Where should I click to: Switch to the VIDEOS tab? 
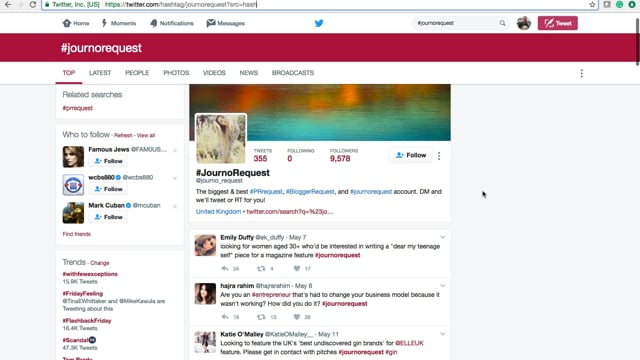[x=214, y=73]
